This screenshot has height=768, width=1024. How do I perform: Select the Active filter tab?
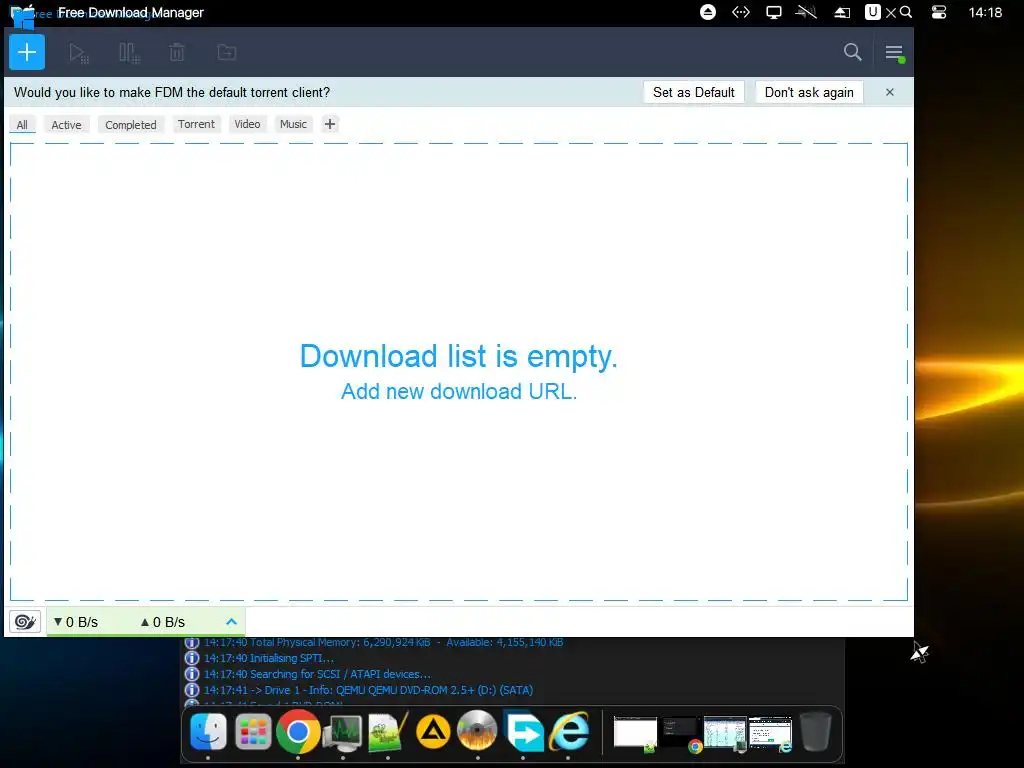point(67,125)
